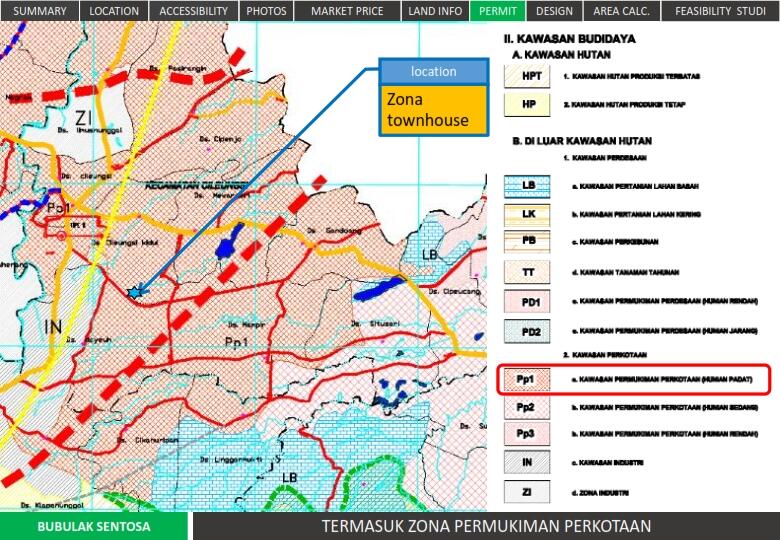Viewport: 780px width, 540px height.
Task: Click the ZI legend swatch
Action: click(527, 492)
